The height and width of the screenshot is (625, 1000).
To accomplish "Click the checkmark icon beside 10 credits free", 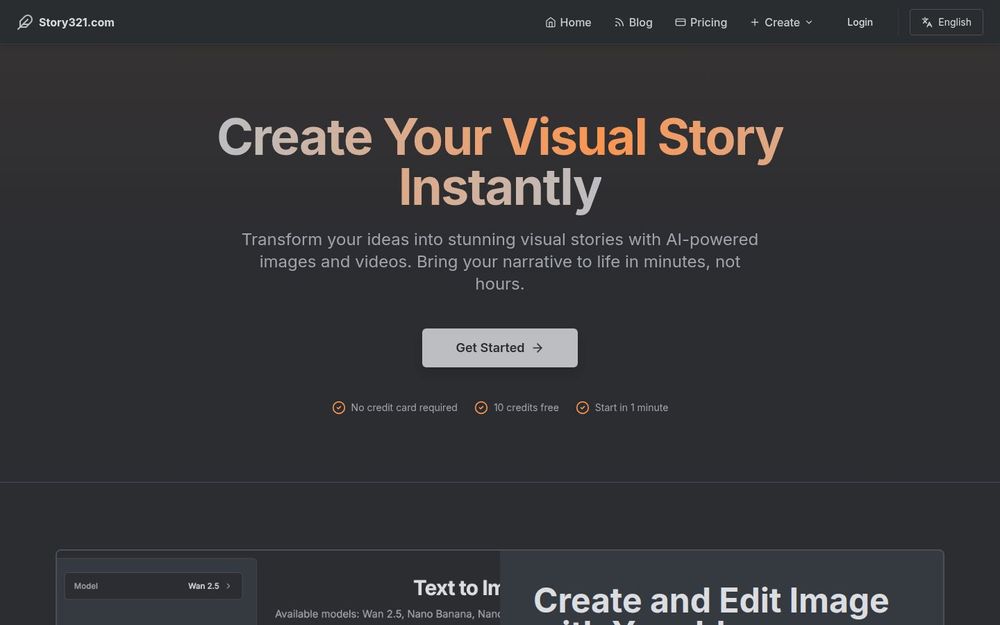I will [482, 408].
